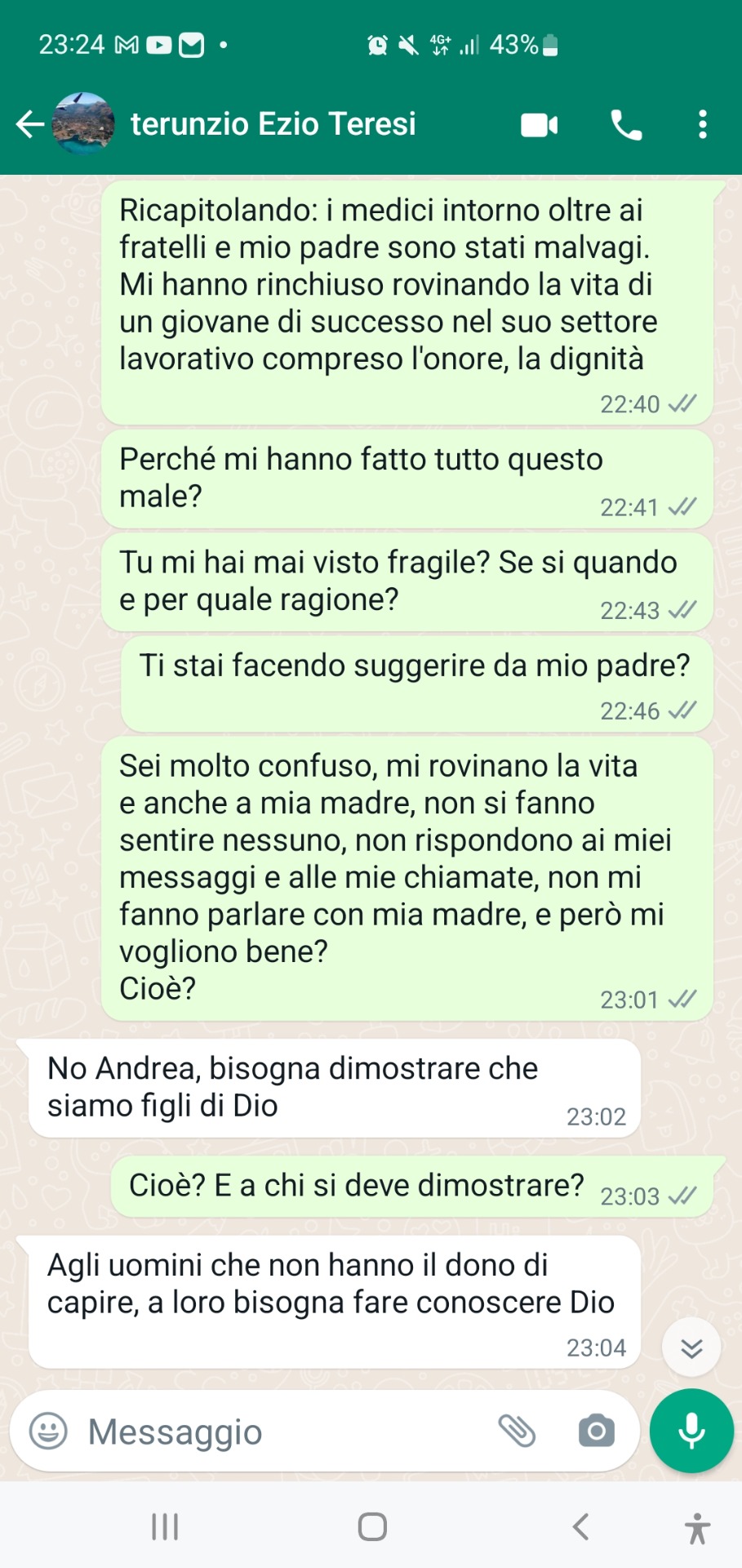Attach a file with the paperclip icon
The height and width of the screenshot is (1568, 742).
[x=517, y=1431]
